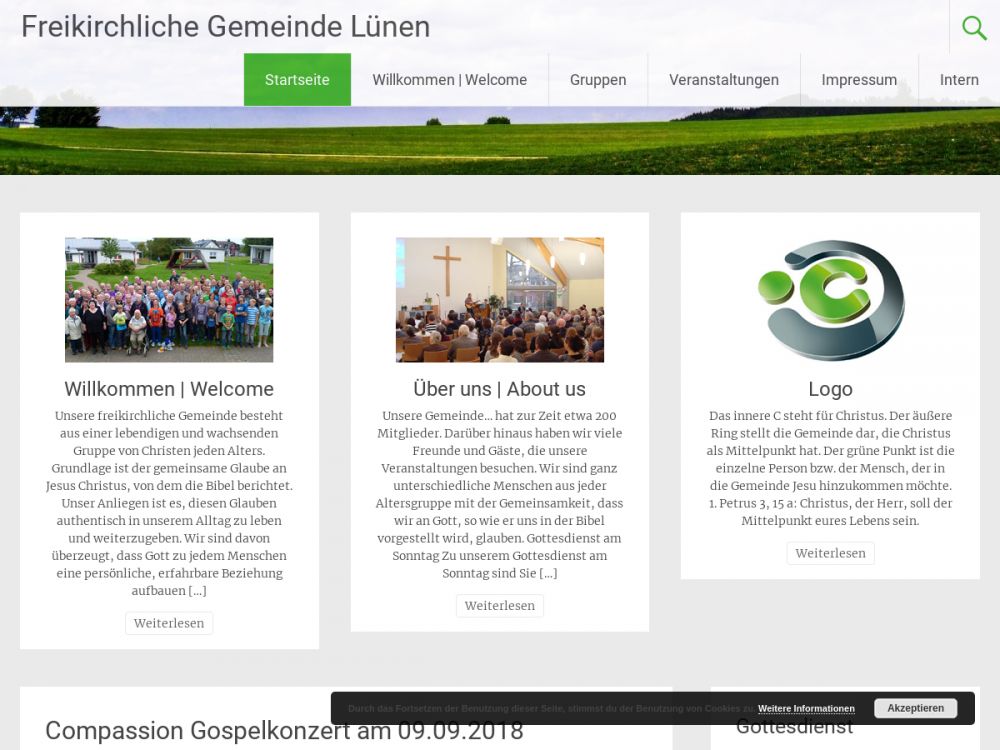This screenshot has height=750, width=1000.
Task: Go to Veranstaltungen menu item
Action: 724,80
